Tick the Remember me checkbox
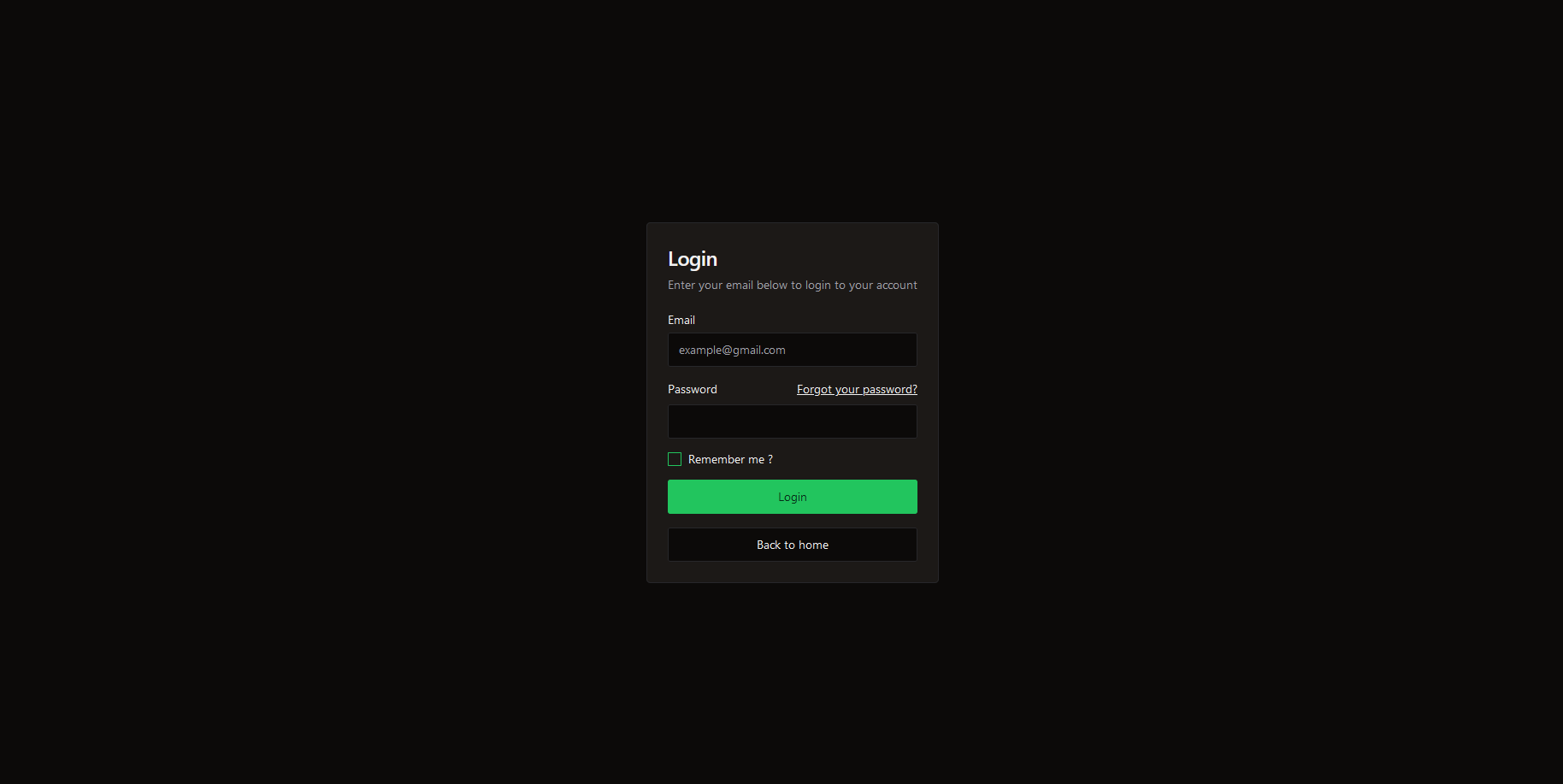 tap(675, 459)
